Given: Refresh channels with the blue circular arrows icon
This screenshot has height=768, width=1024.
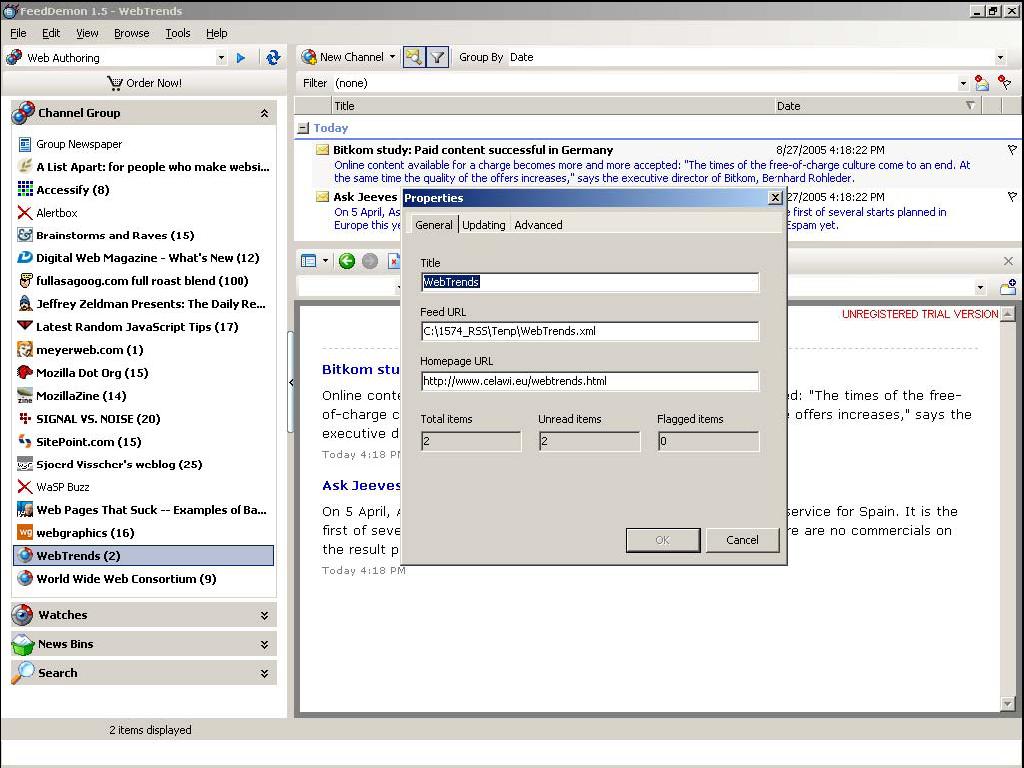Looking at the screenshot, I should (273, 57).
